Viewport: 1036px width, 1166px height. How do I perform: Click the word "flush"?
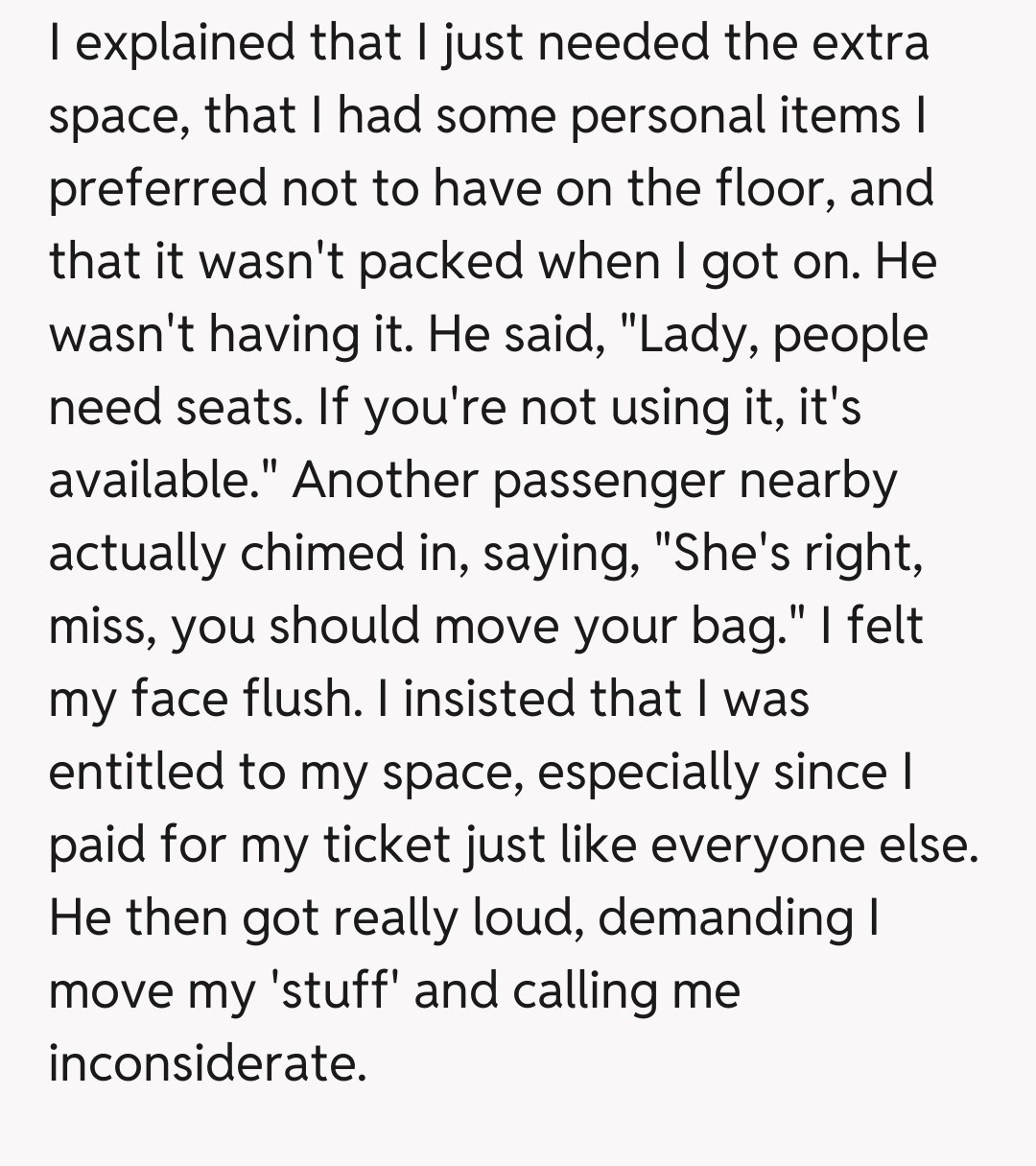click(x=296, y=700)
